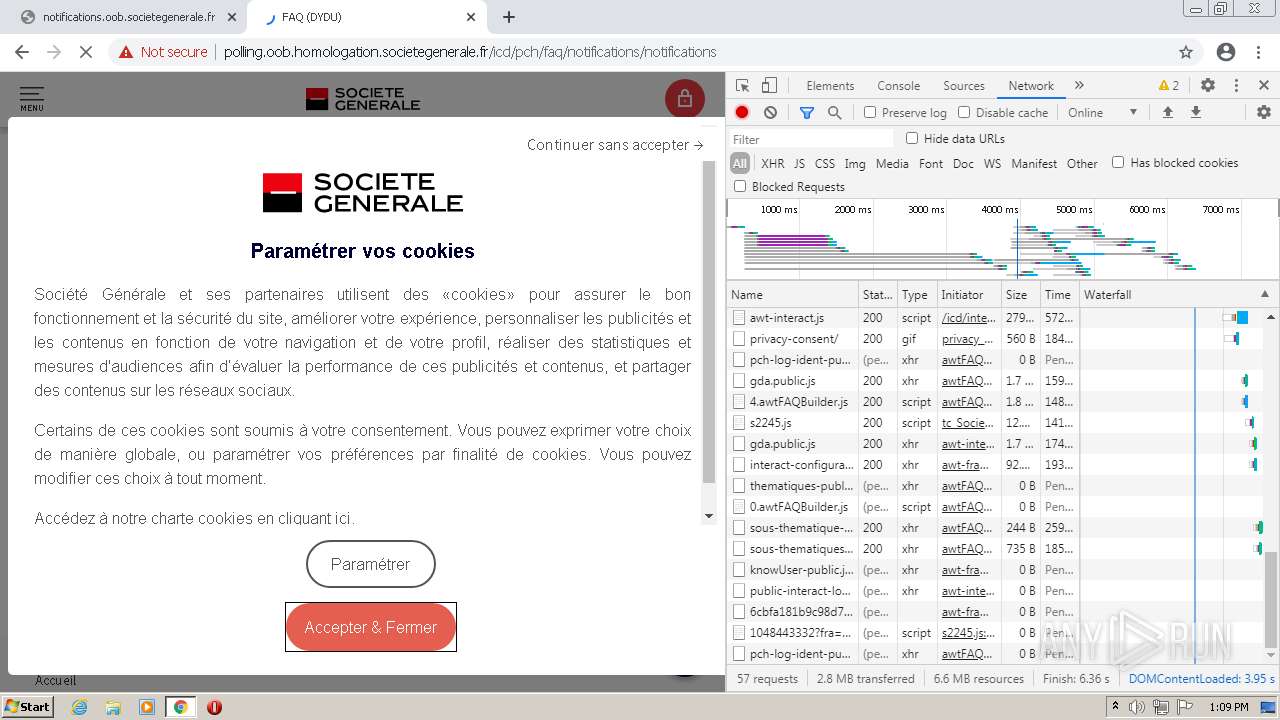This screenshot has height=720, width=1280.
Task: Toggle the device toolbar icon
Action: tap(769, 86)
